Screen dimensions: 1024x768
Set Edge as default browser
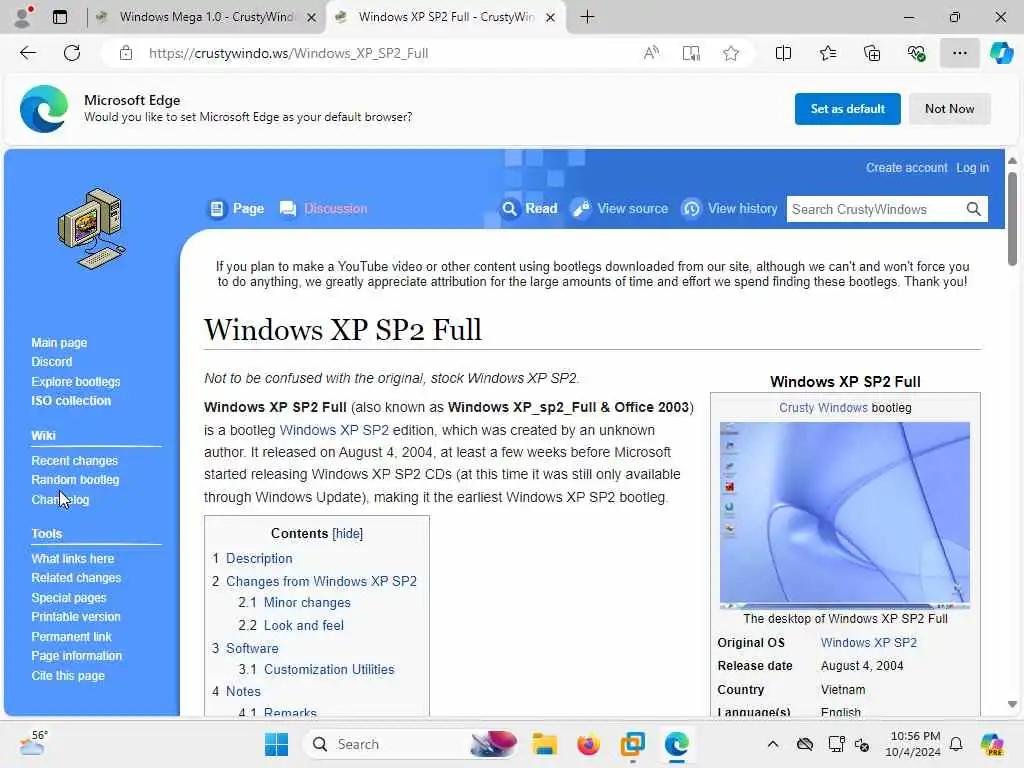tap(847, 109)
